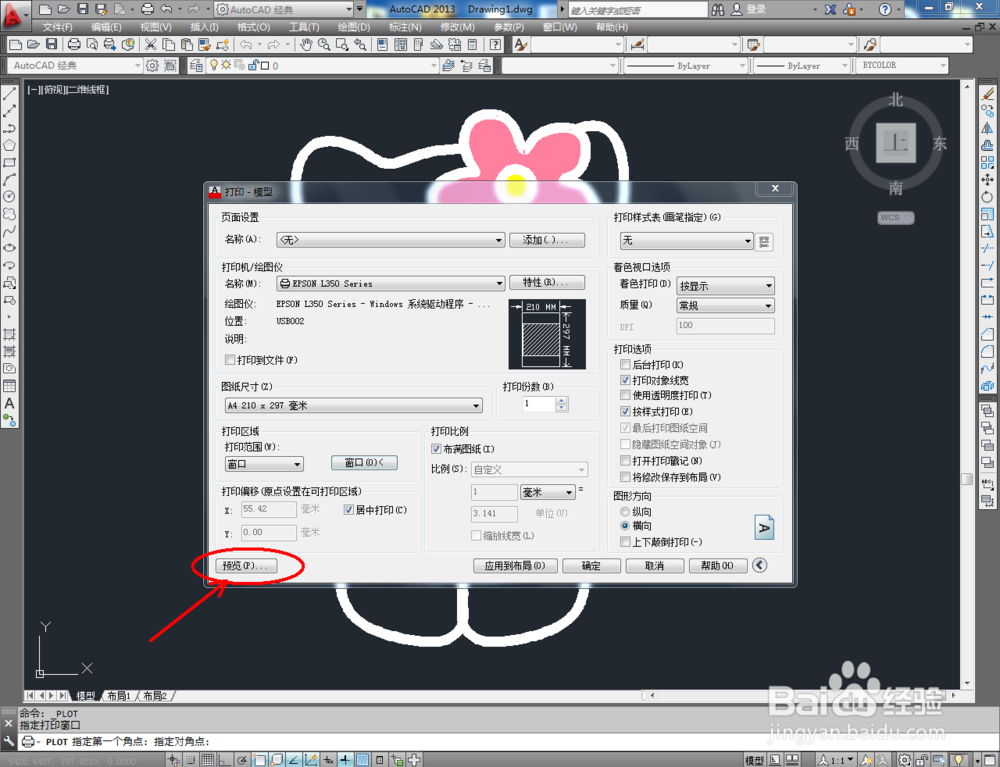This screenshot has width=1000, height=767.
Task: Select the Circle draw tool
Action: pos(10,197)
